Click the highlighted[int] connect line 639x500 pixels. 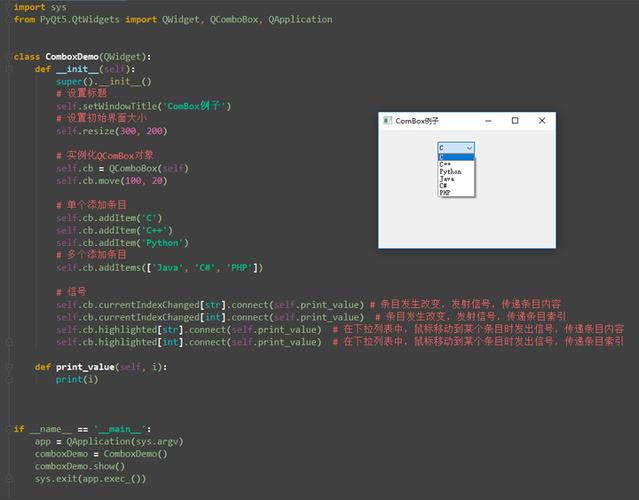[x=189, y=341]
